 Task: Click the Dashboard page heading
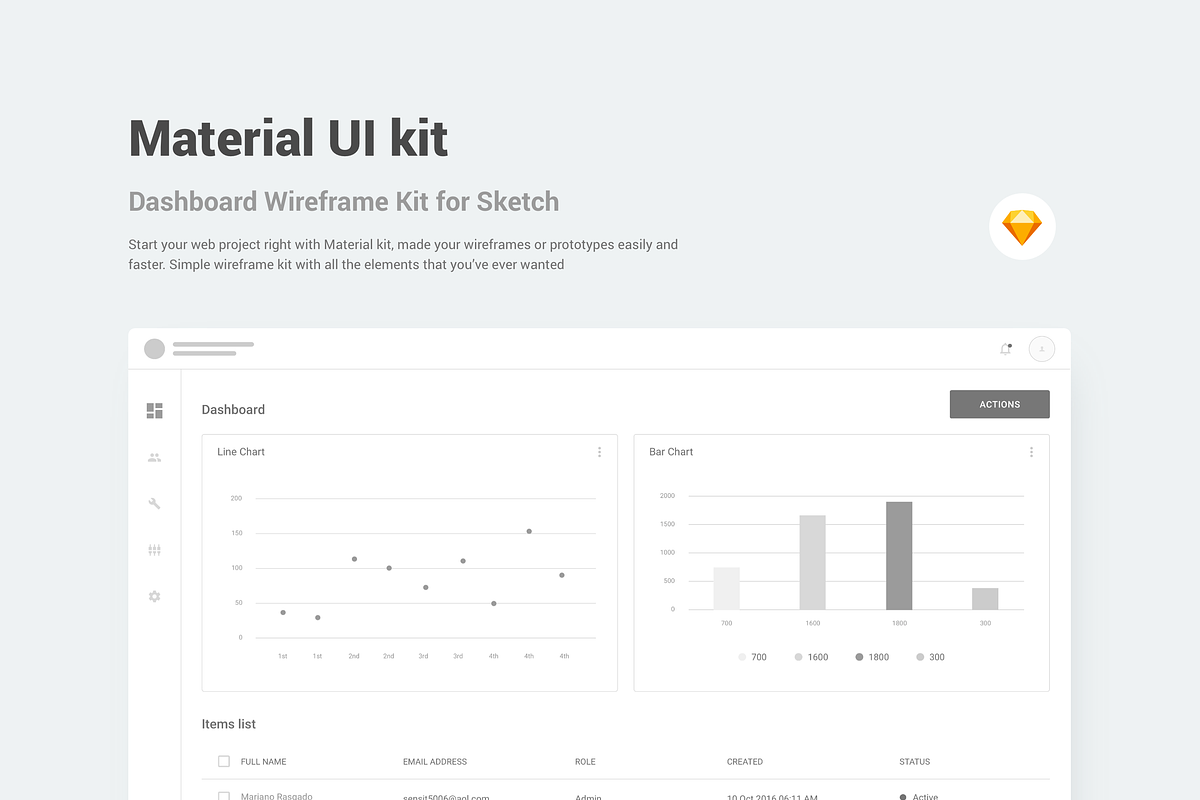pos(233,409)
